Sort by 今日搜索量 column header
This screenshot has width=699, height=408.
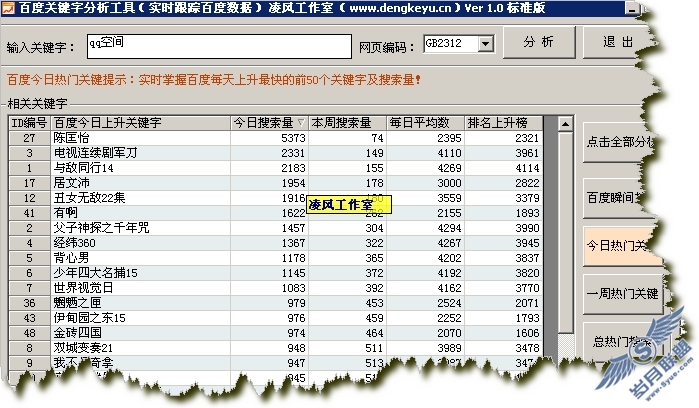(269, 123)
